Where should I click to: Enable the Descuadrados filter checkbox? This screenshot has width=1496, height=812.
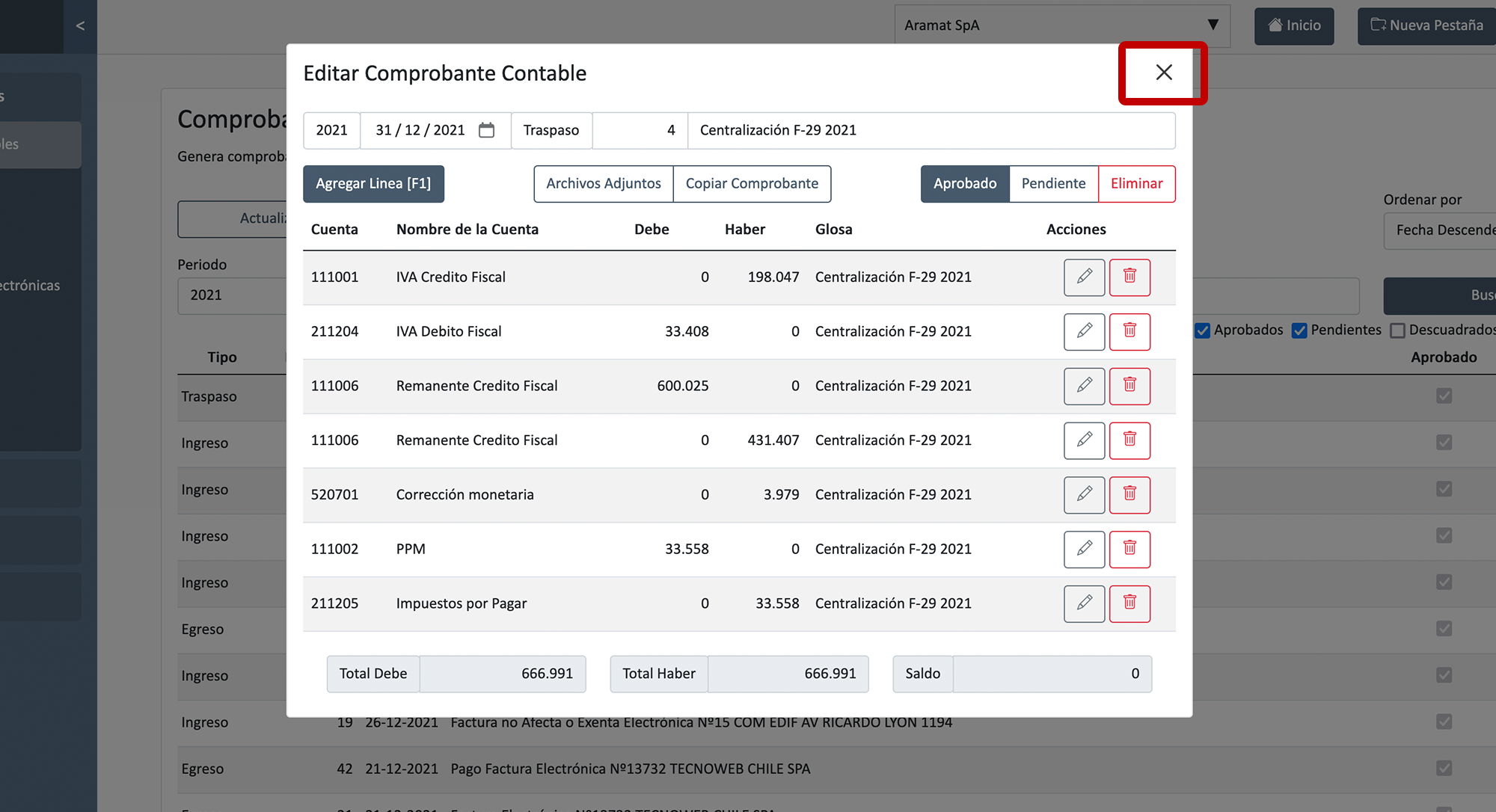(1397, 330)
